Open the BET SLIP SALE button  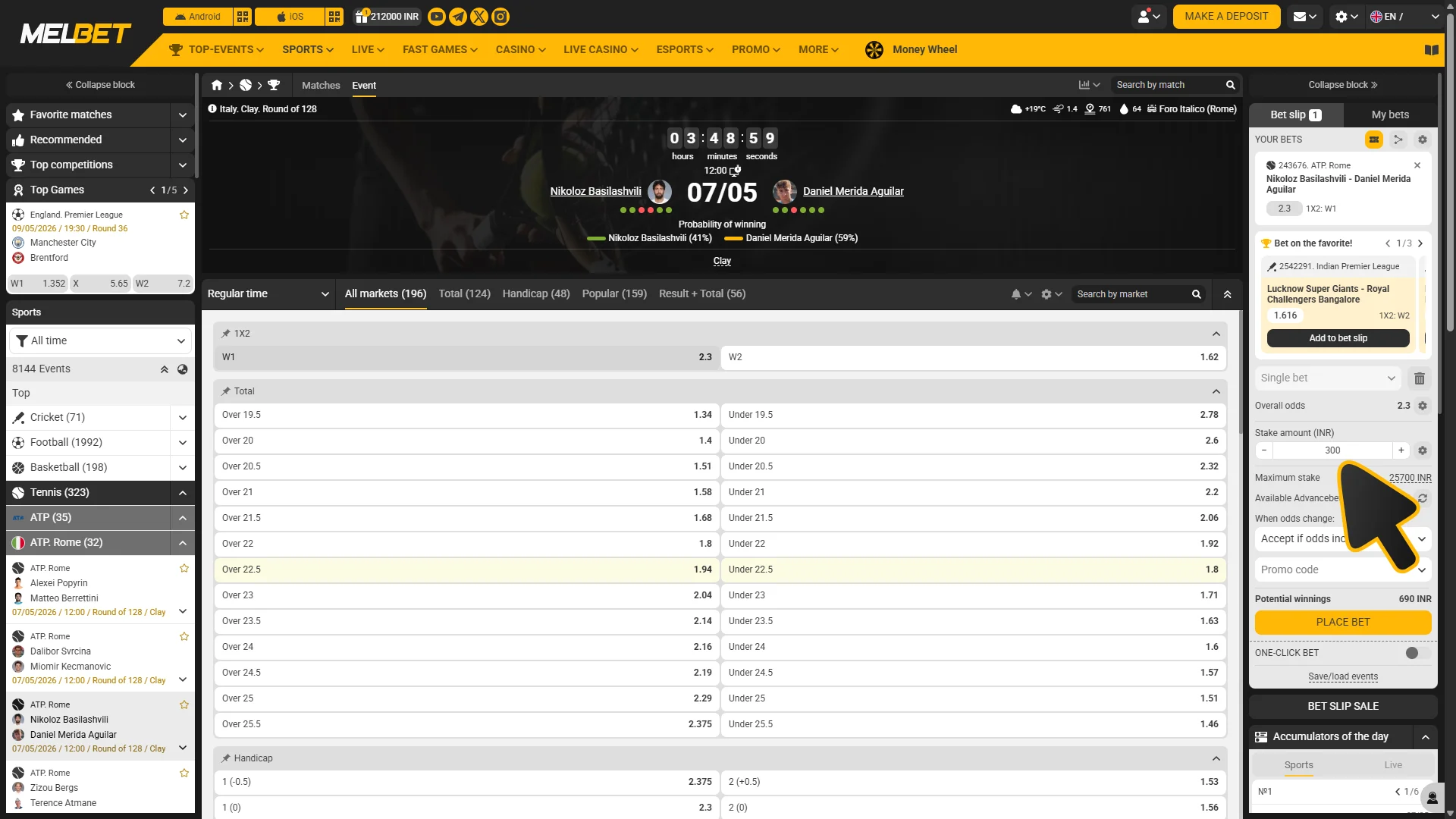click(1343, 707)
